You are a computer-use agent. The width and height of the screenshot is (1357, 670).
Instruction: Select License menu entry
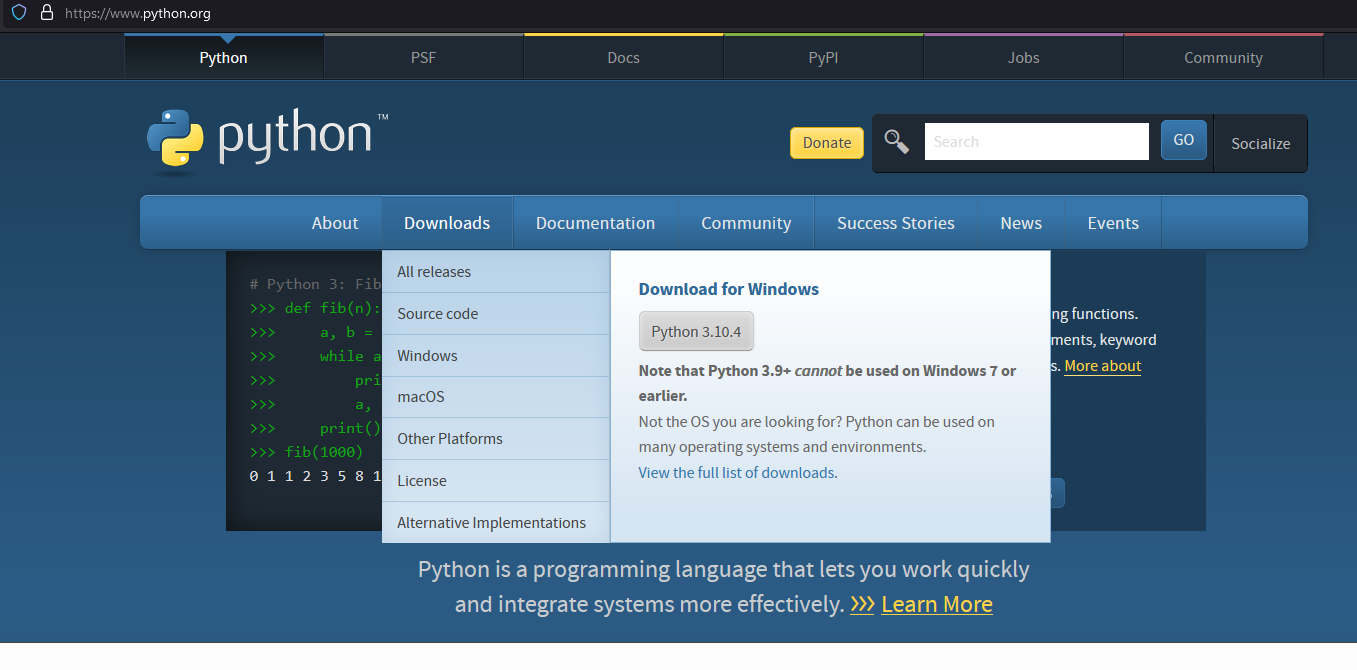pos(496,481)
